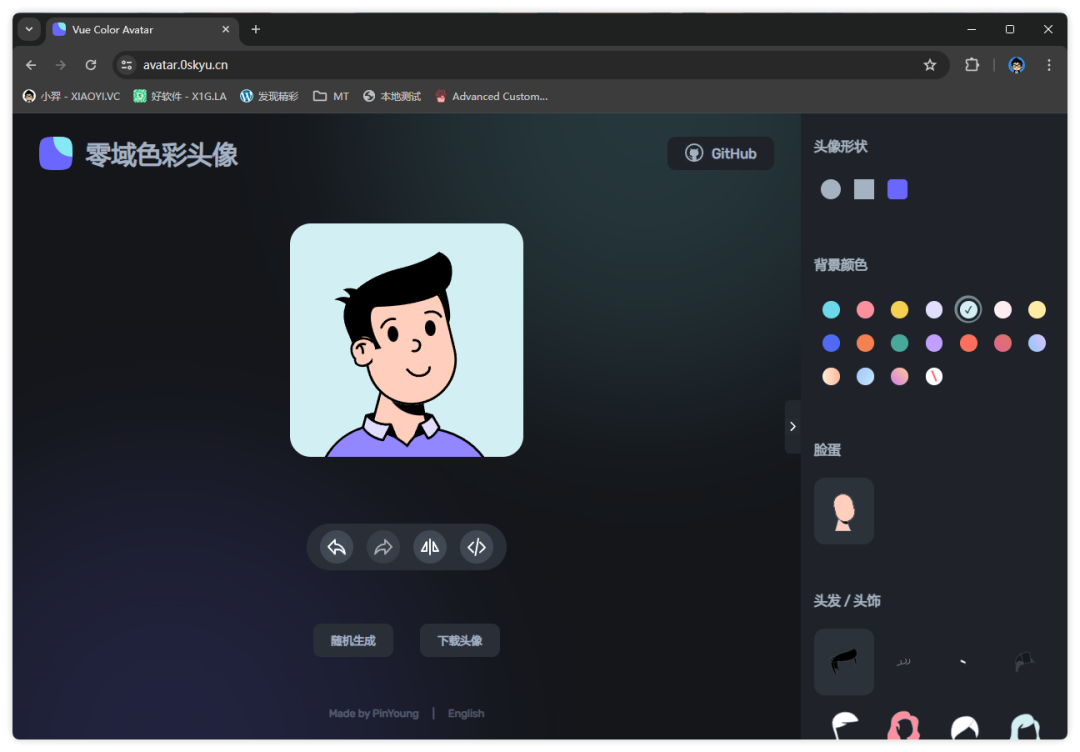Viewport: 1080px width, 752px height.
Task: Open the Chrome three-dot menu
Action: (x=1048, y=65)
